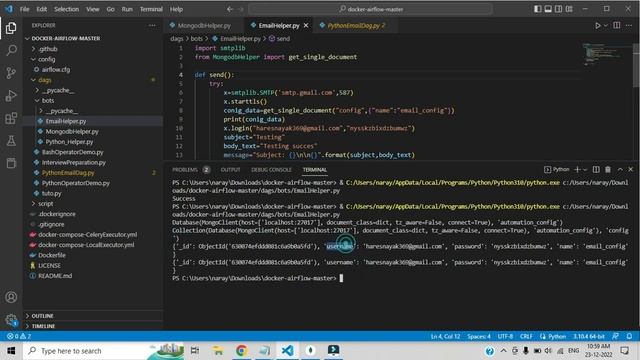The height and width of the screenshot is (360, 640).
Task: Open the run button dropdown arrow
Action: (606, 25)
